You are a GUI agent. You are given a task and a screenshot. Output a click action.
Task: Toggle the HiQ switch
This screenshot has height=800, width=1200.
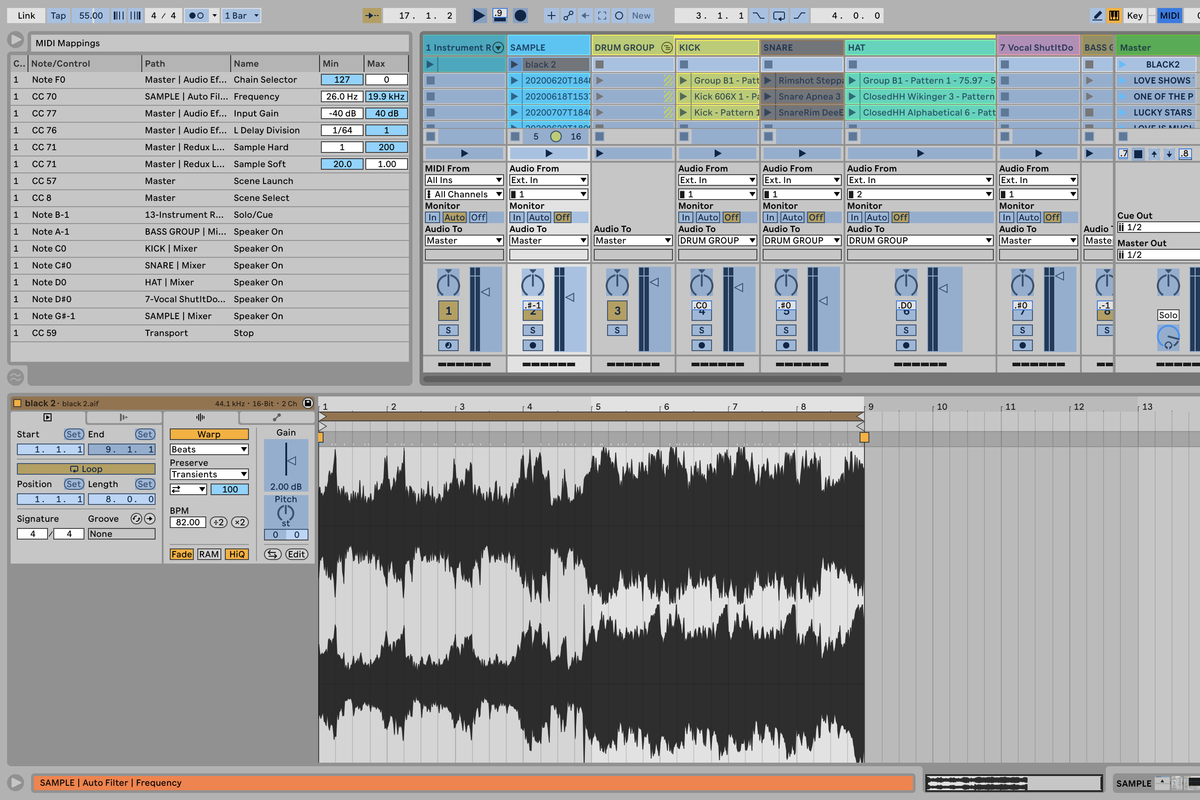tap(236, 554)
